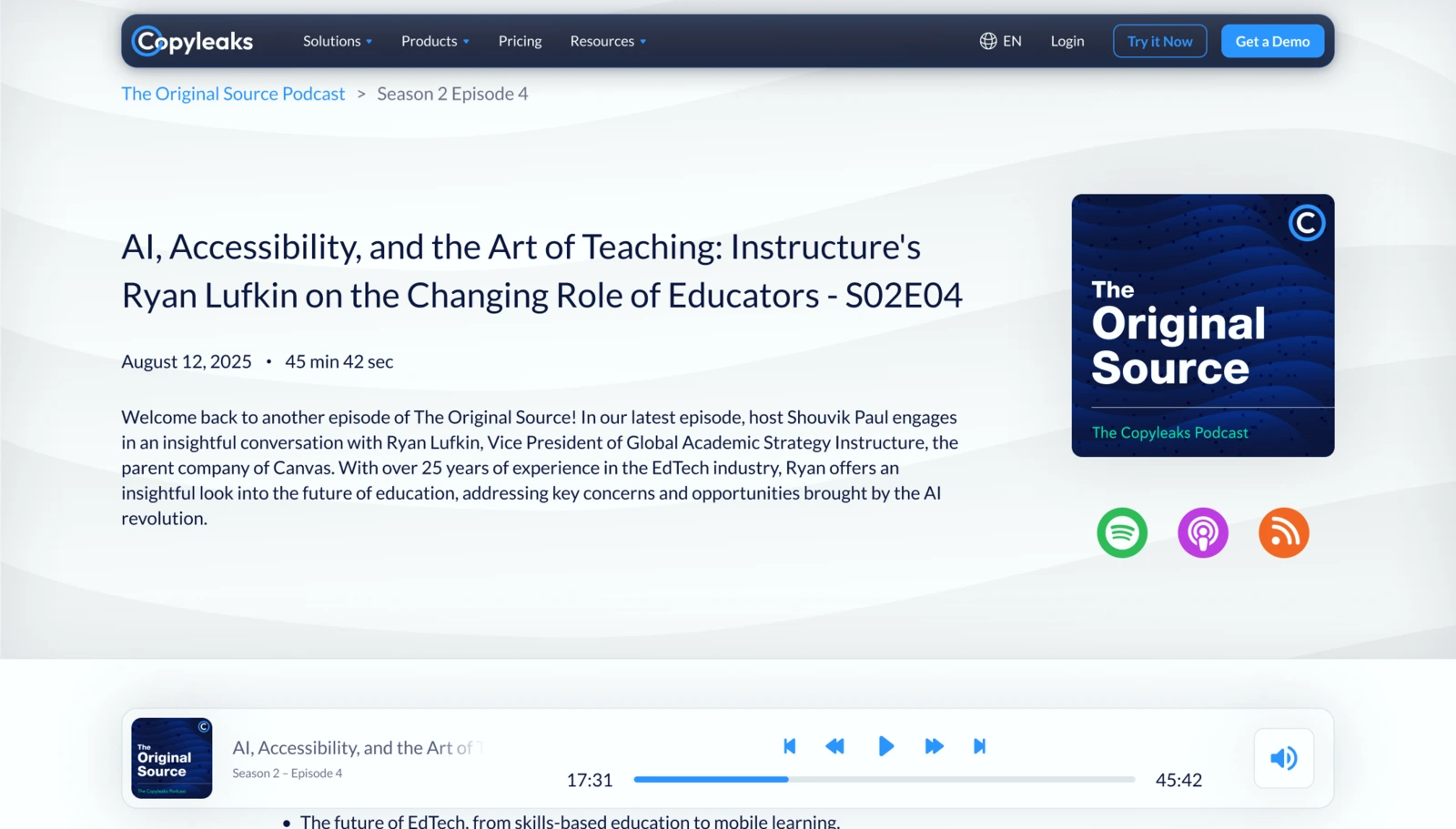This screenshot has width=1456, height=829.
Task: Open the Pricing page
Action: click(x=520, y=41)
